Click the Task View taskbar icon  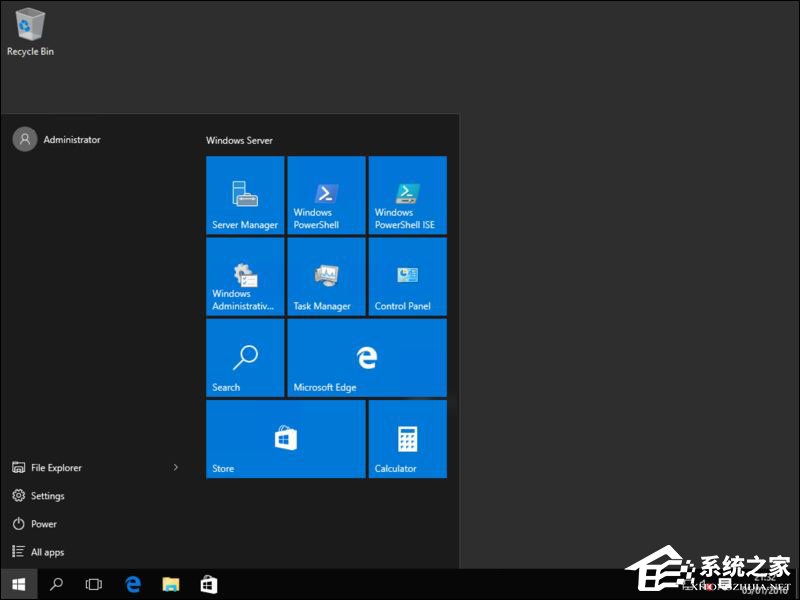(93, 584)
